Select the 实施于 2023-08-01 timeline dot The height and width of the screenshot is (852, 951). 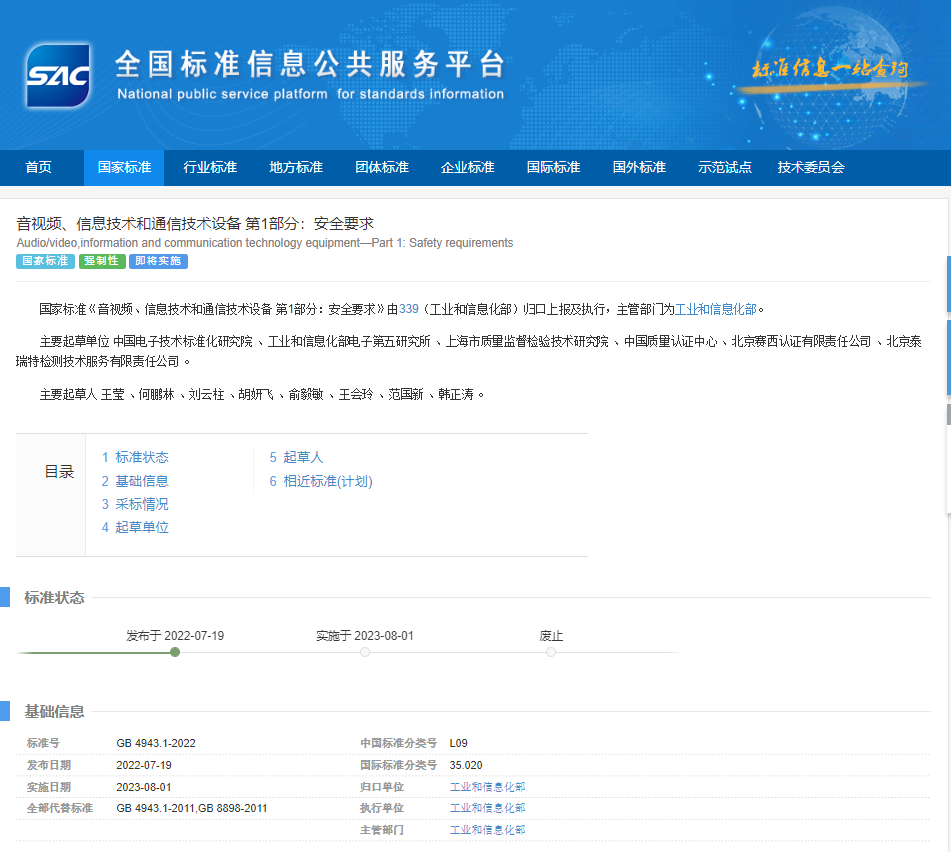click(364, 652)
